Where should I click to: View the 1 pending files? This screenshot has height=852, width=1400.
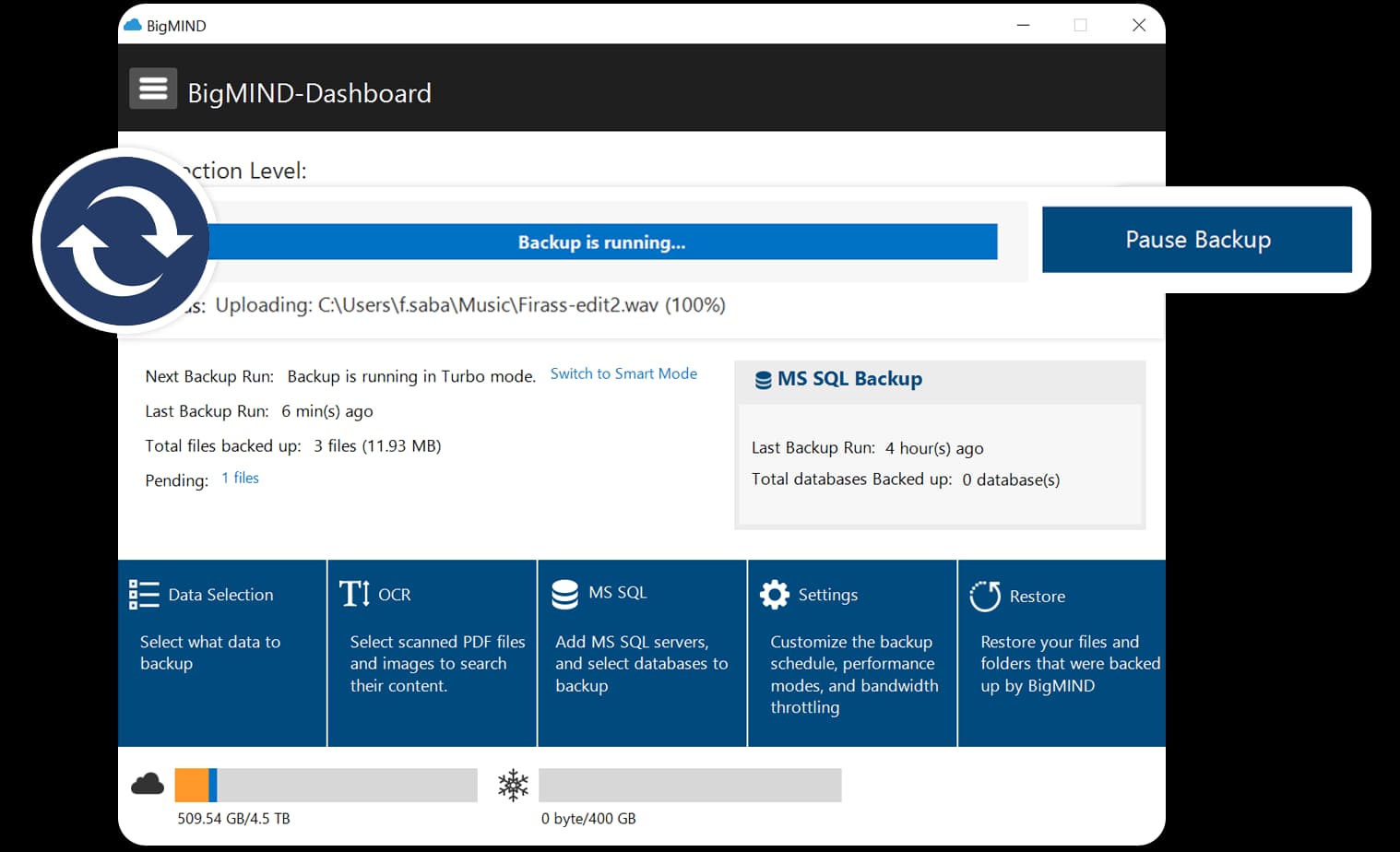(x=240, y=478)
